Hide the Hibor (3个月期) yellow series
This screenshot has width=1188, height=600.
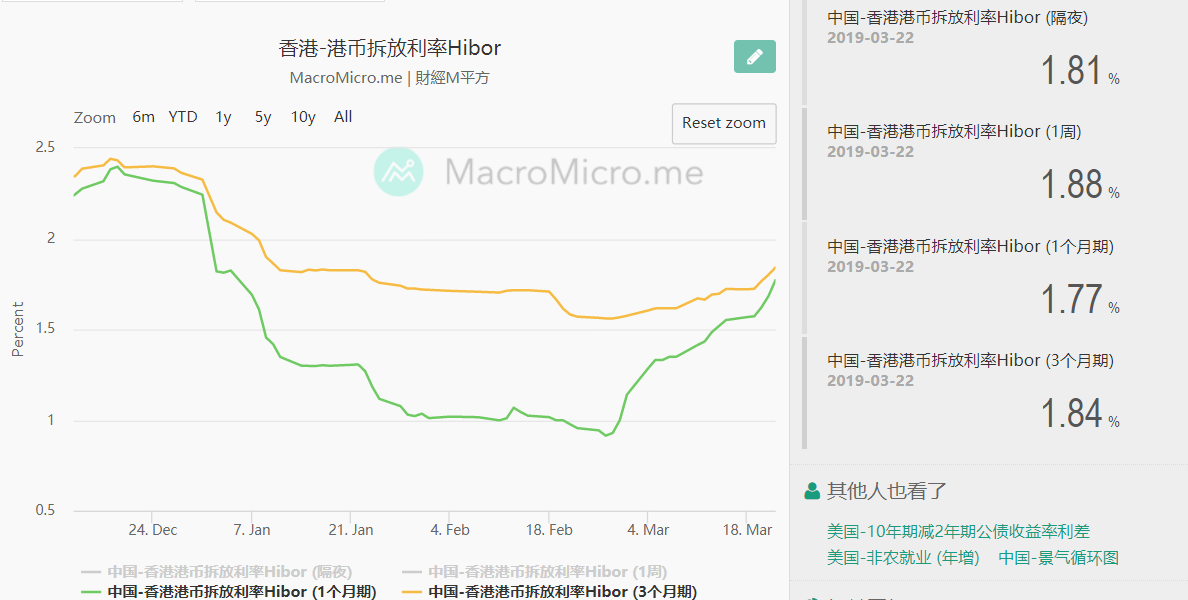coord(549,592)
